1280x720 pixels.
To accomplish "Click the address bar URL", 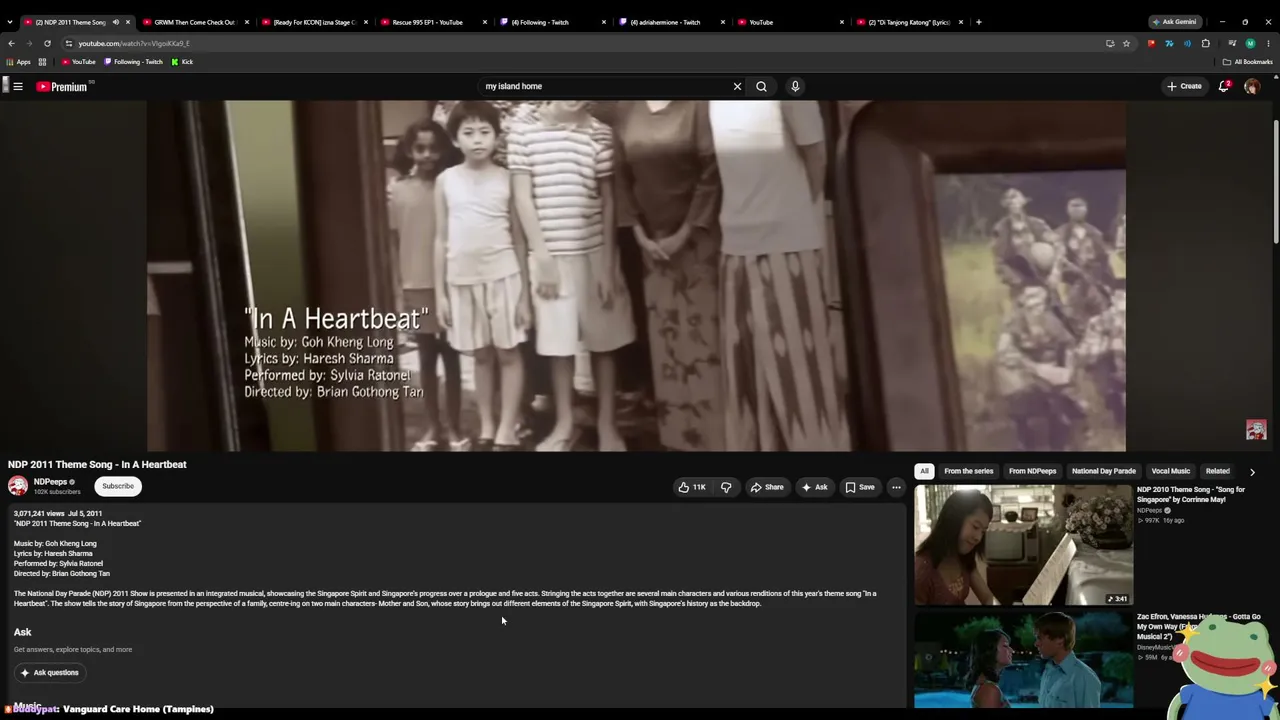I will pyautogui.click(x=134, y=44).
